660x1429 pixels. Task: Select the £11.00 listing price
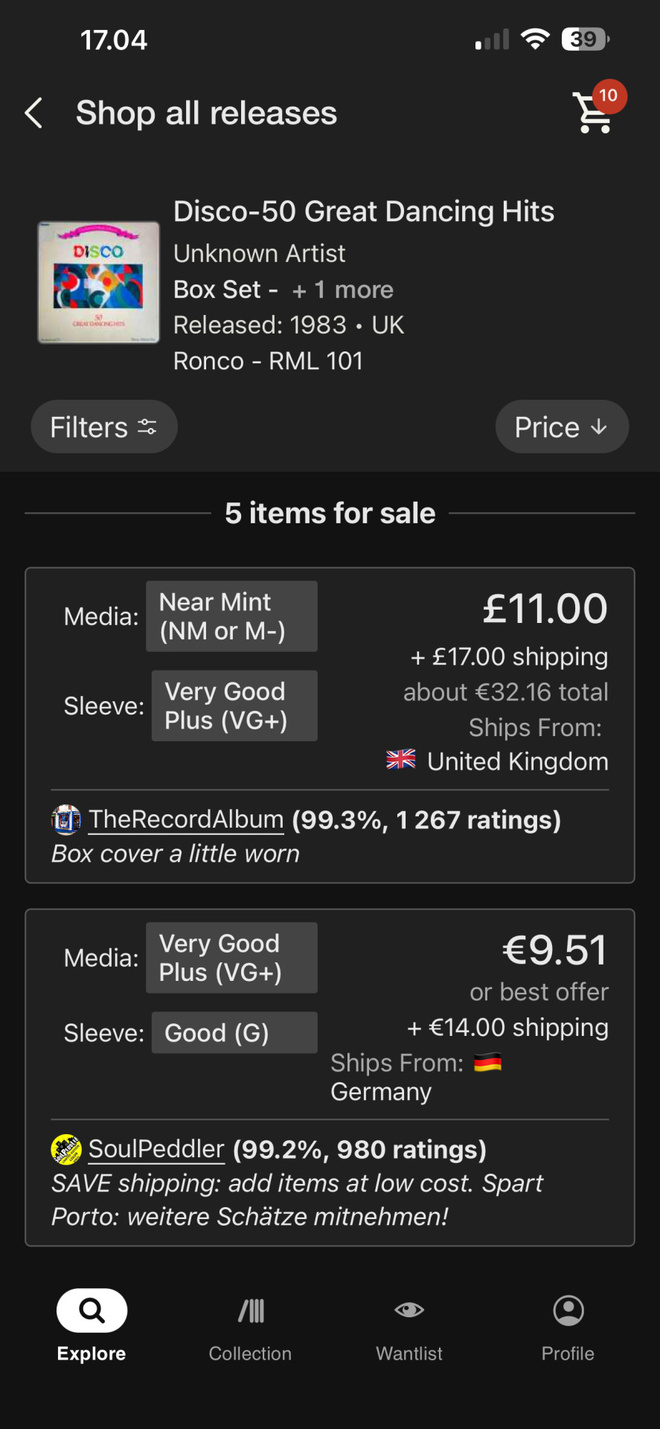544,608
